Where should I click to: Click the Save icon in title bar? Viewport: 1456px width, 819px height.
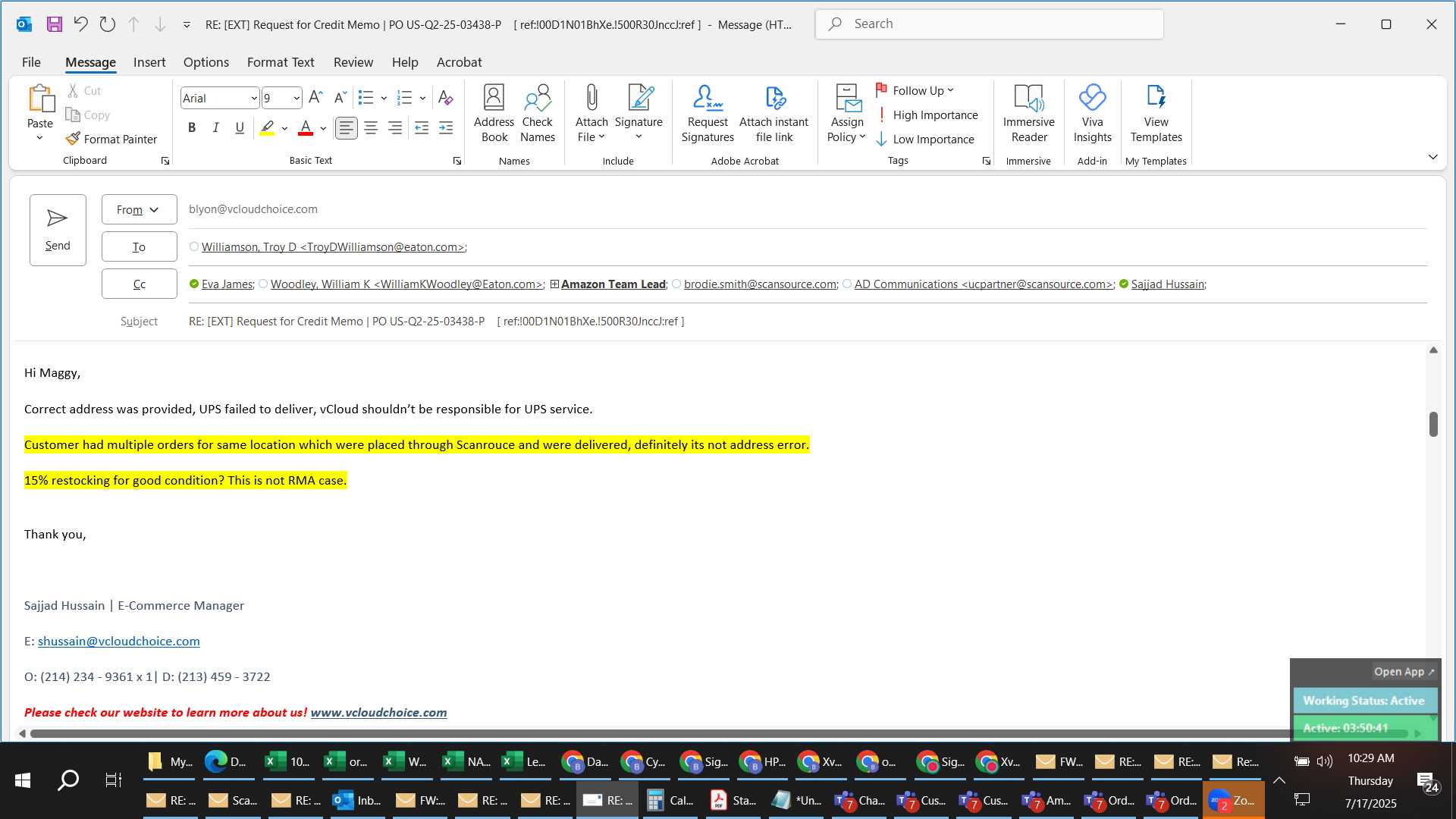click(54, 24)
